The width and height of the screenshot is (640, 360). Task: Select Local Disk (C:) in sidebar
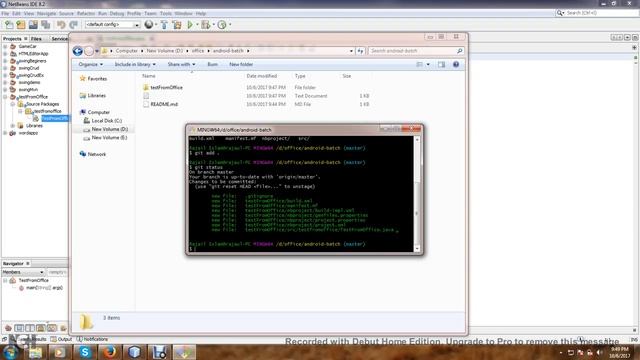point(107,121)
